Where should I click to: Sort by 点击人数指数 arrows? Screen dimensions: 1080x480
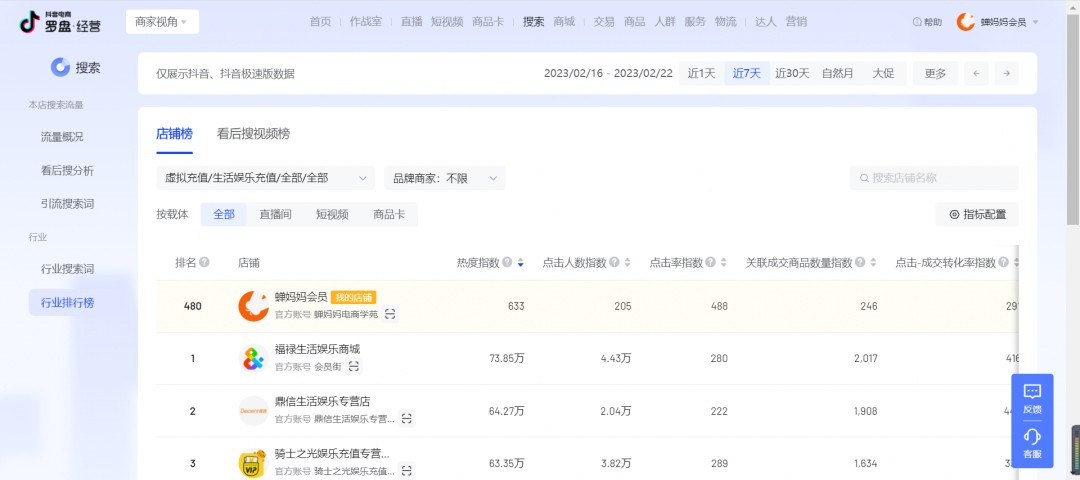[x=627, y=263]
